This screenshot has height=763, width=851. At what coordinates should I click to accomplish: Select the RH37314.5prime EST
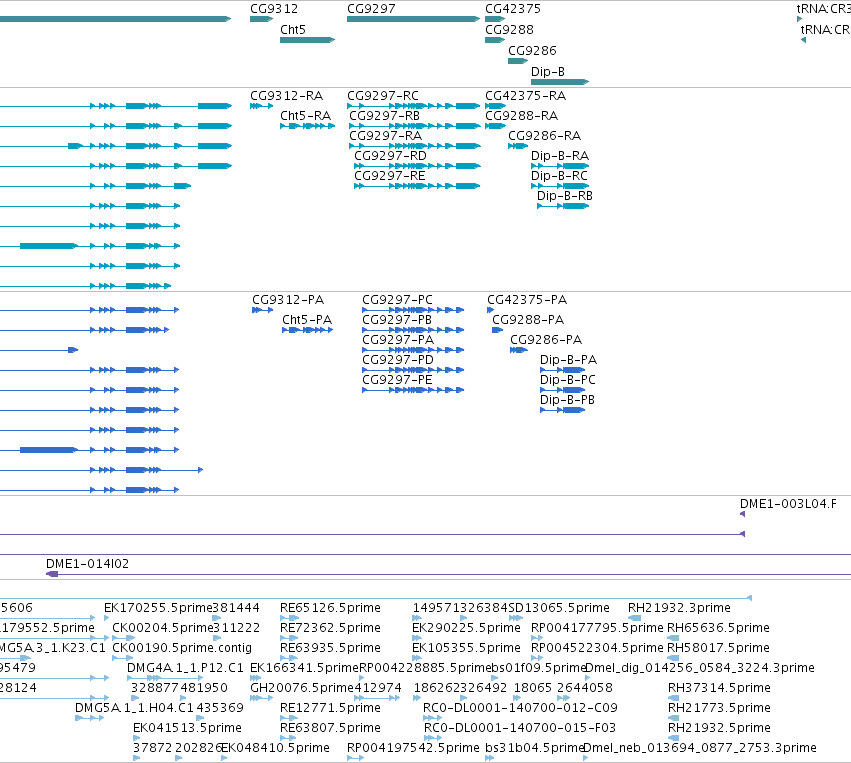[x=674, y=698]
